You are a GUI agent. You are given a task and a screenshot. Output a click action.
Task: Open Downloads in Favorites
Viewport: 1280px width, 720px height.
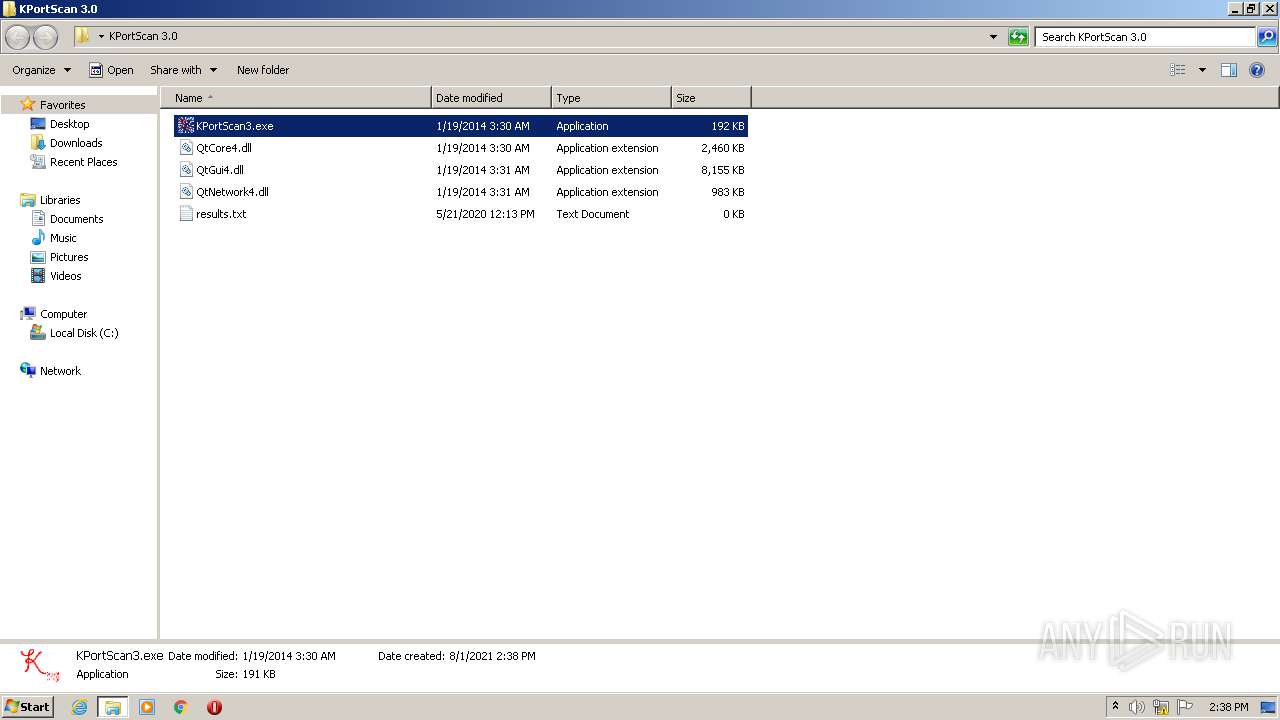76,143
